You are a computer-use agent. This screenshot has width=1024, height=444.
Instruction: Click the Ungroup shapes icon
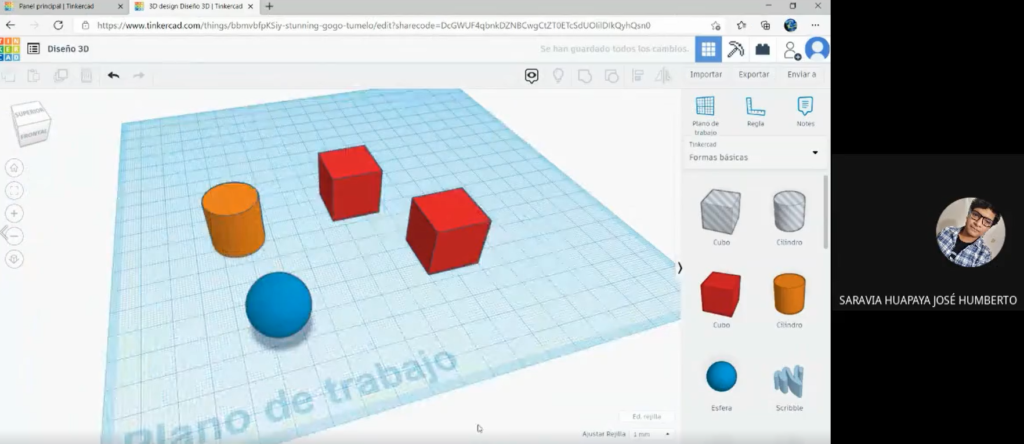(x=611, y=76)
